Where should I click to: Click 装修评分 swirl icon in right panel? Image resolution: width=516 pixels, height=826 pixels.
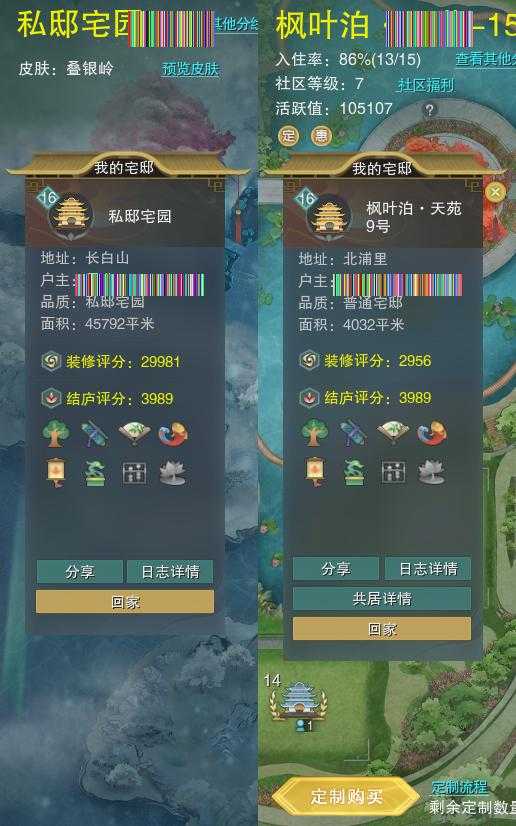(309, 361)
